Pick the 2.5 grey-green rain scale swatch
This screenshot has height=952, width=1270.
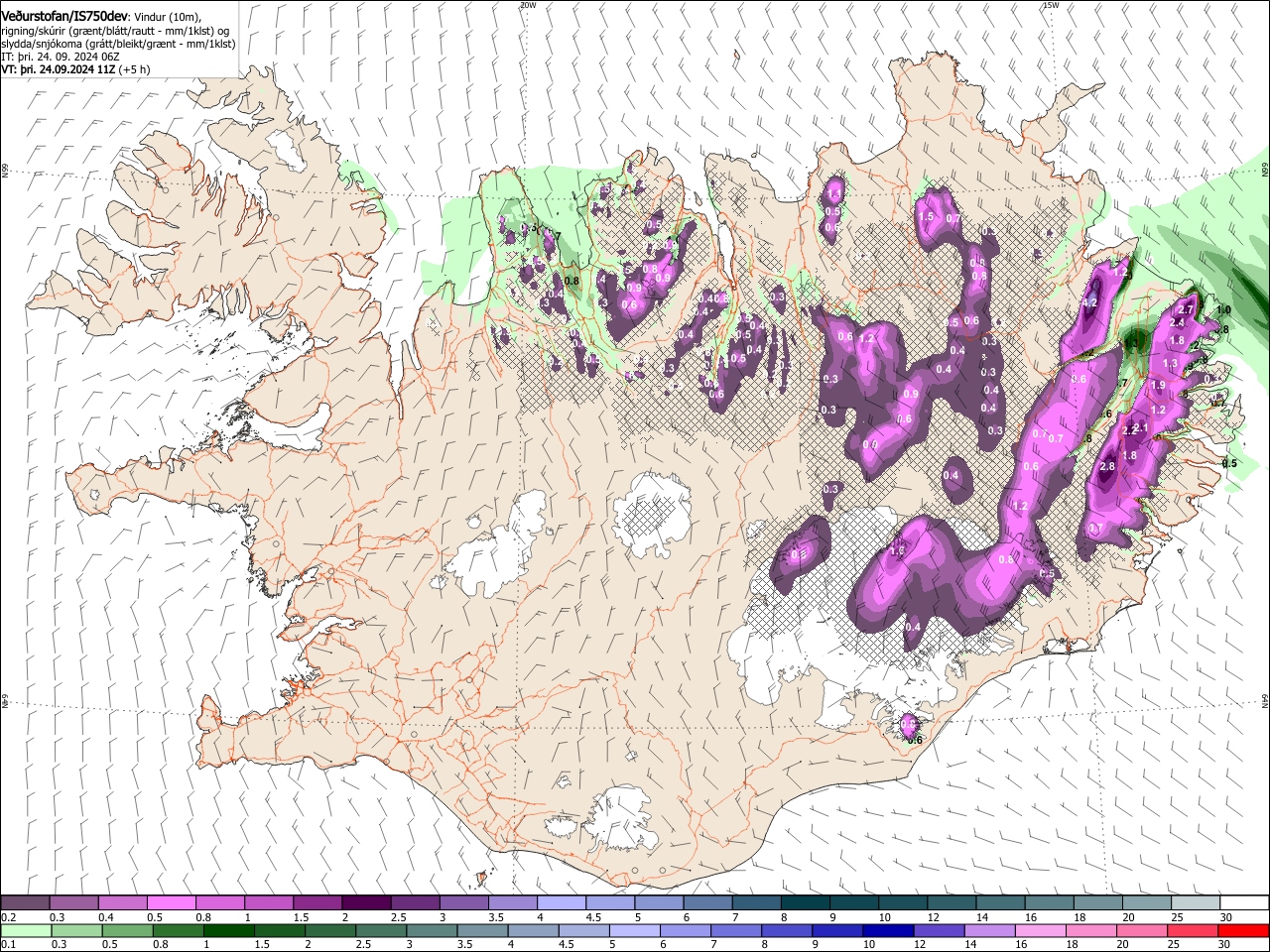click(x=380, y=930)
